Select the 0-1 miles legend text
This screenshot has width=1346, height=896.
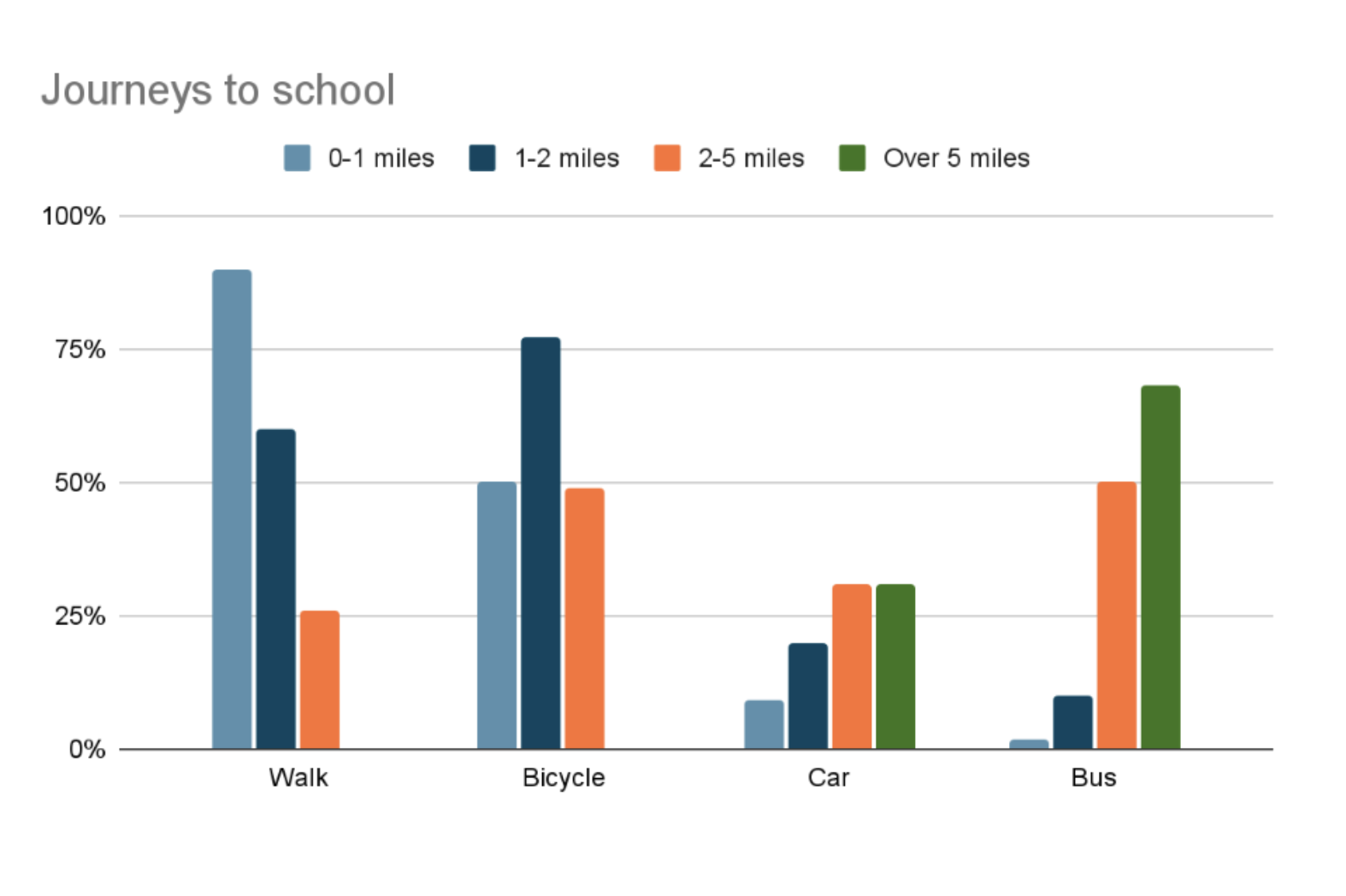(381, 158)
